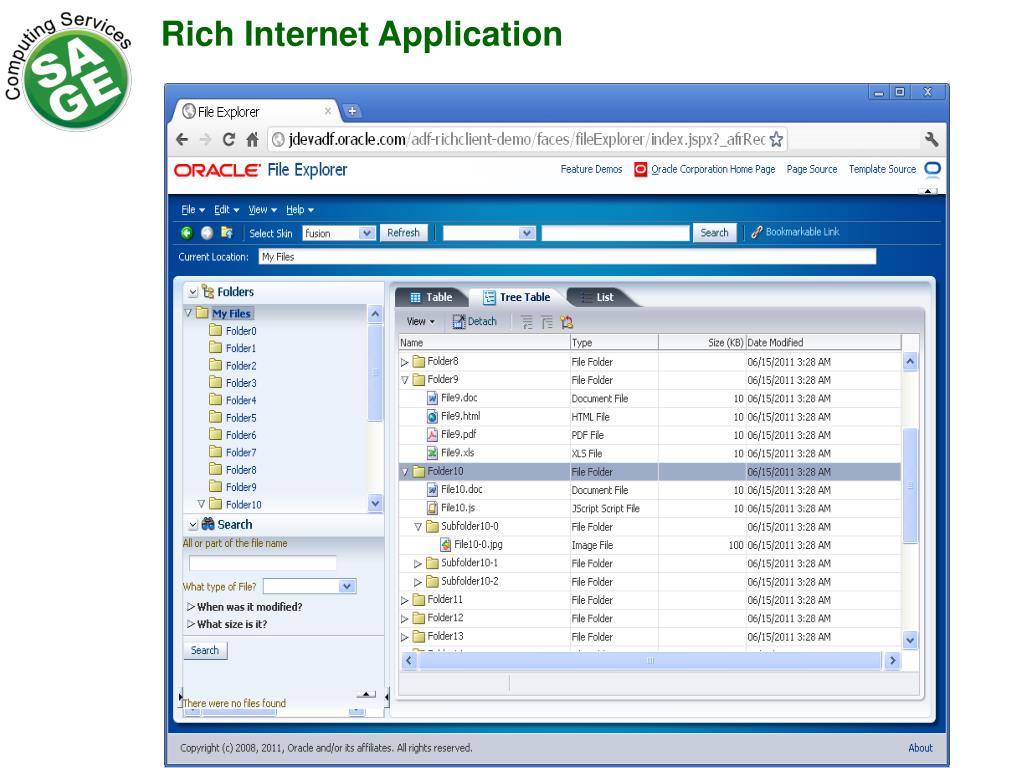Open the Template Source link
The width and height of the screenshot is (1024, 768).
882,169
